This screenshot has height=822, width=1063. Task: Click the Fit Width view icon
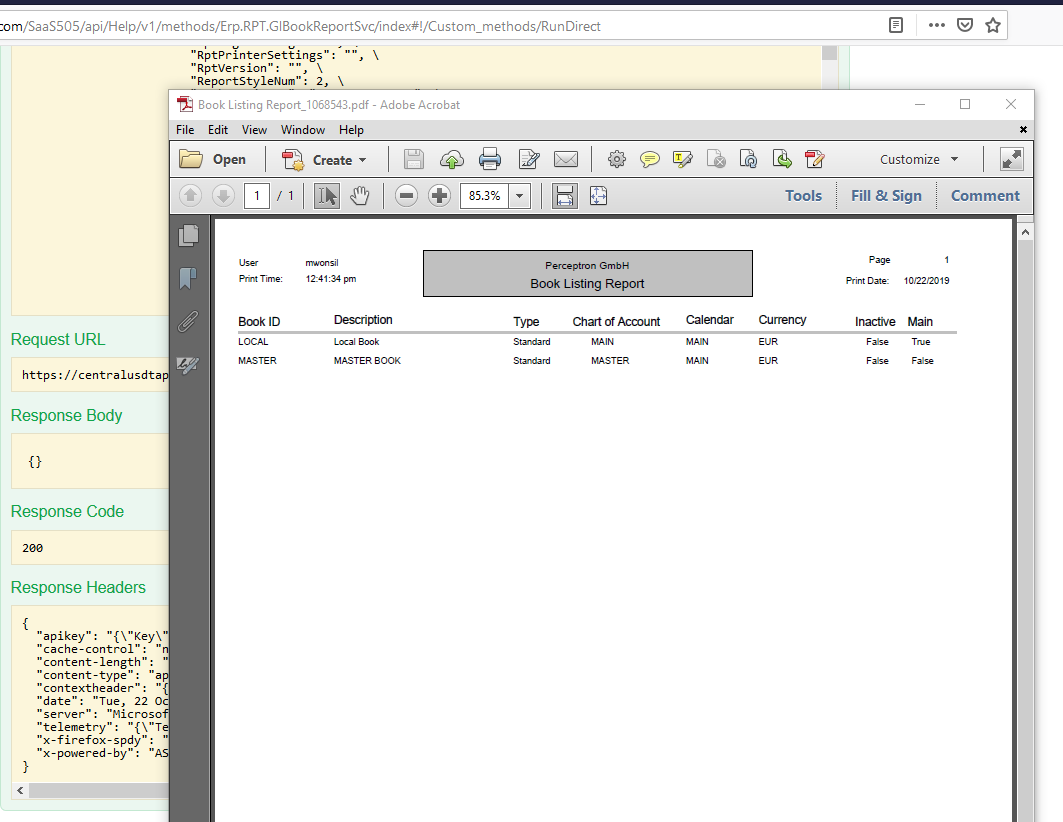point(564,195)
